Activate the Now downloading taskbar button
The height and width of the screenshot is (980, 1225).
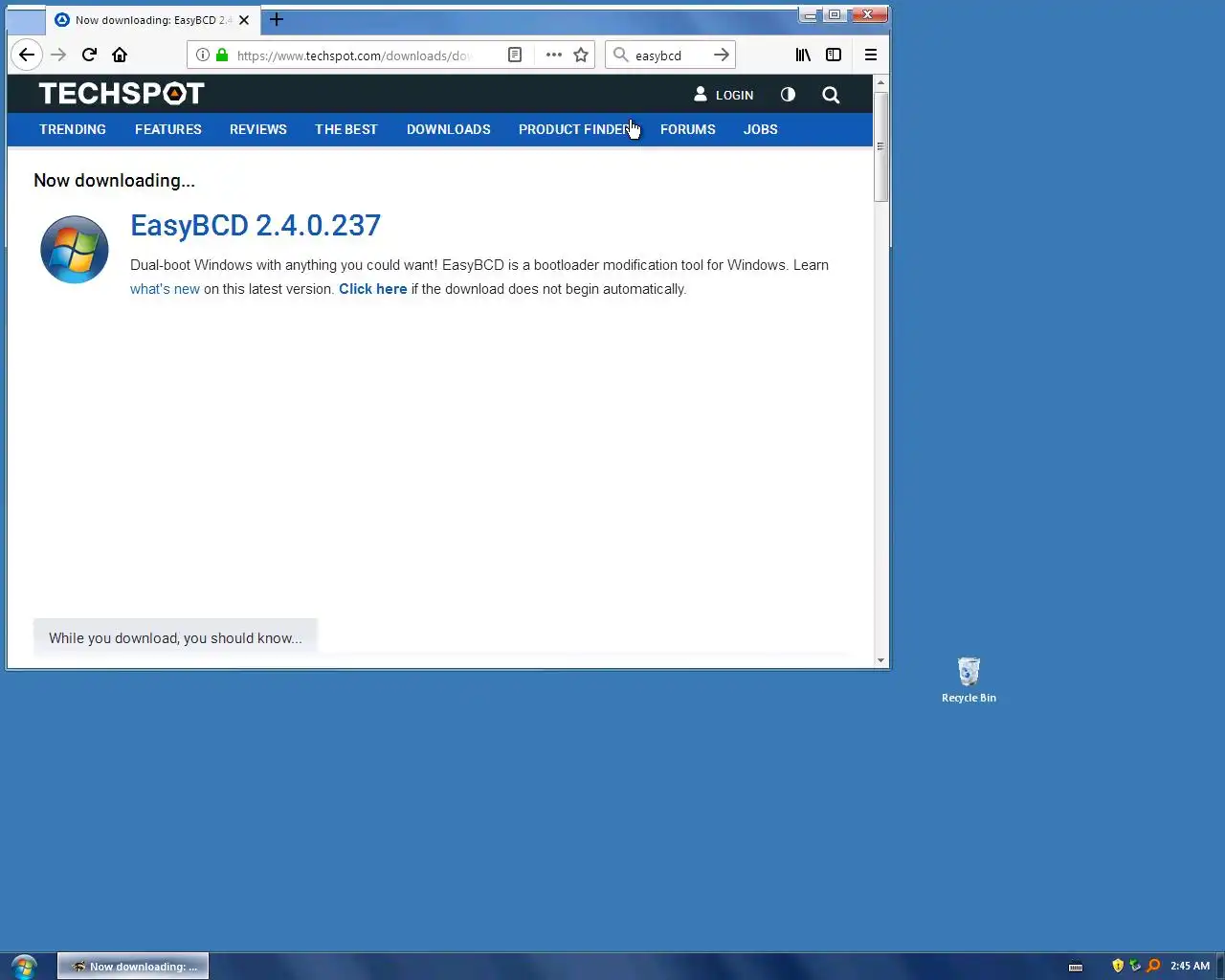pyautogui.click(x=133, y=967)
